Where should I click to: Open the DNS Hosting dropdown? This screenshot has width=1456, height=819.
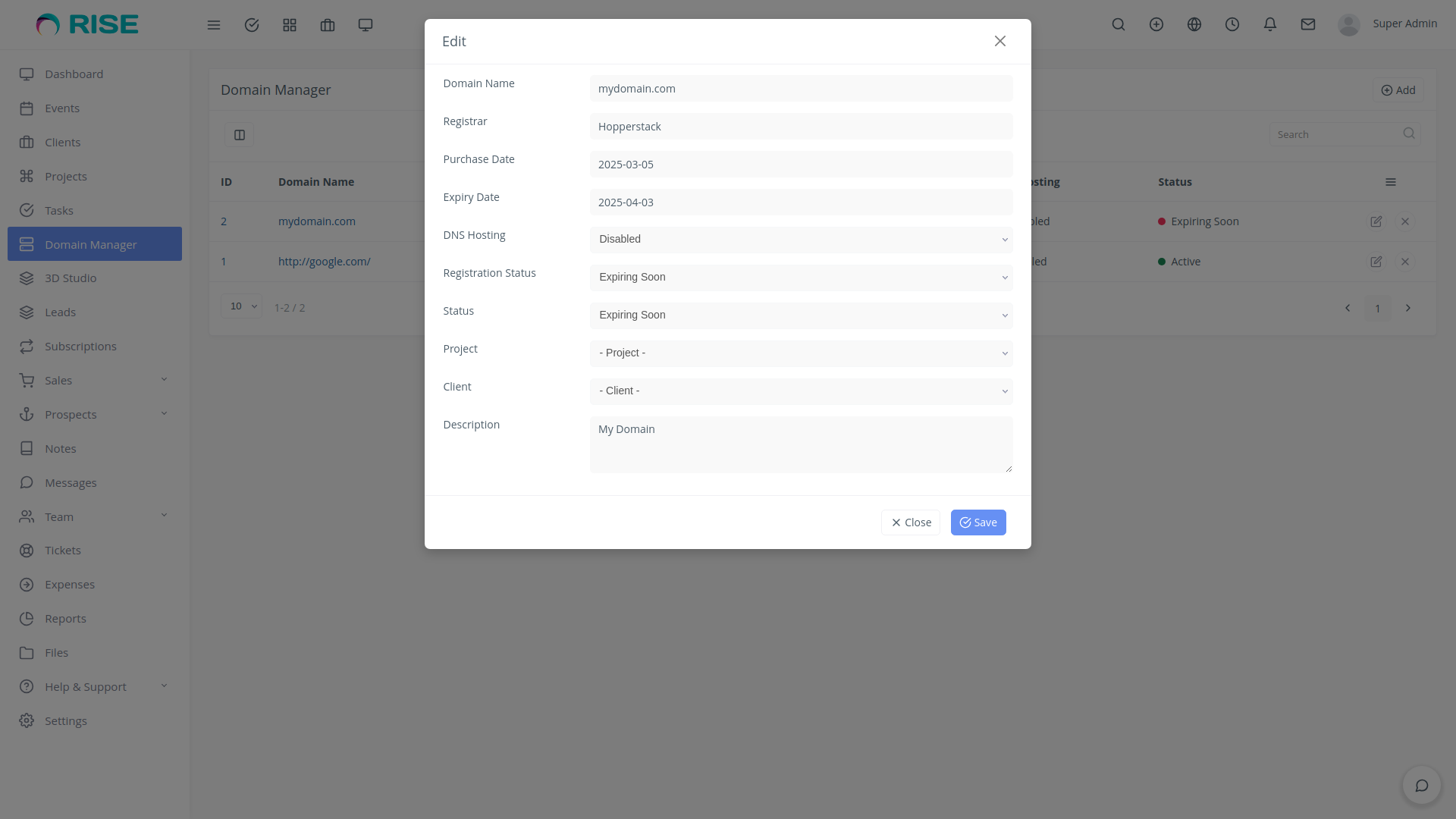coord(801,239)
